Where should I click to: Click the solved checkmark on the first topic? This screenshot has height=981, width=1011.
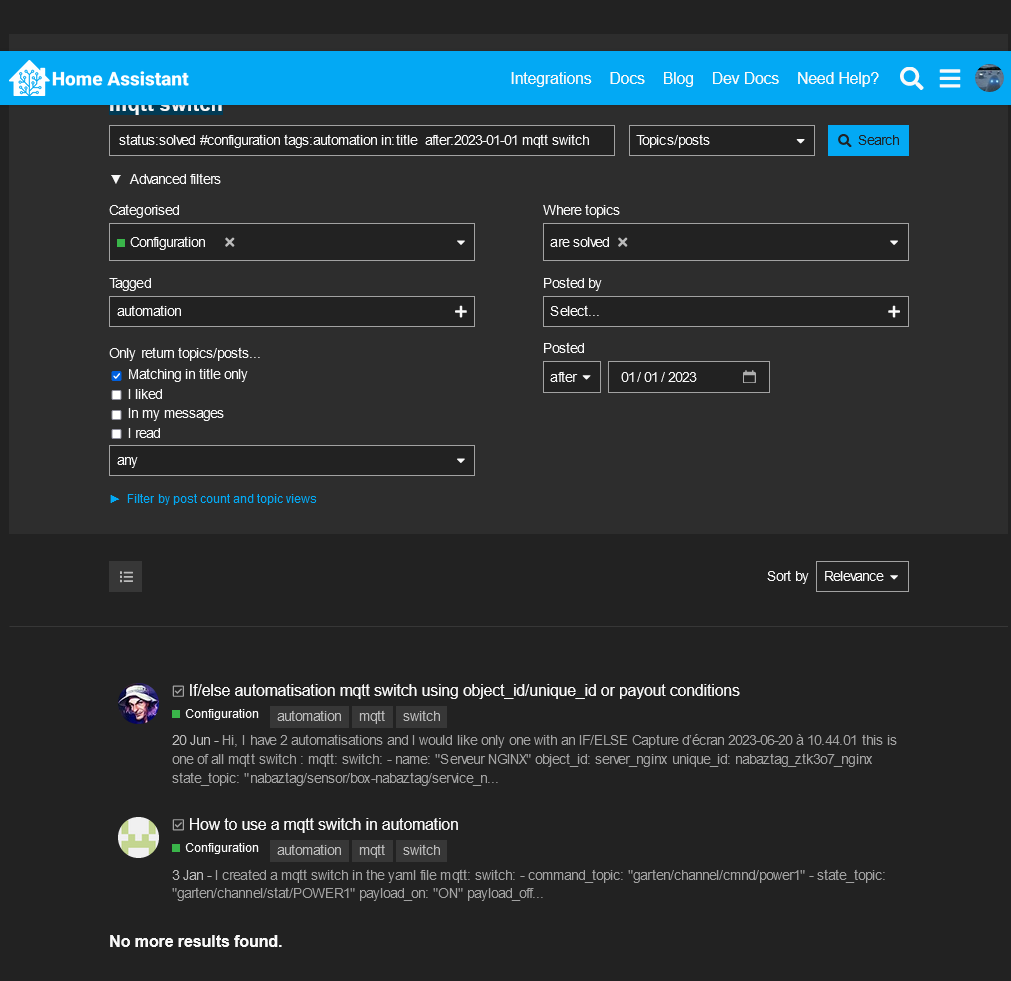(x=177, y=690)
